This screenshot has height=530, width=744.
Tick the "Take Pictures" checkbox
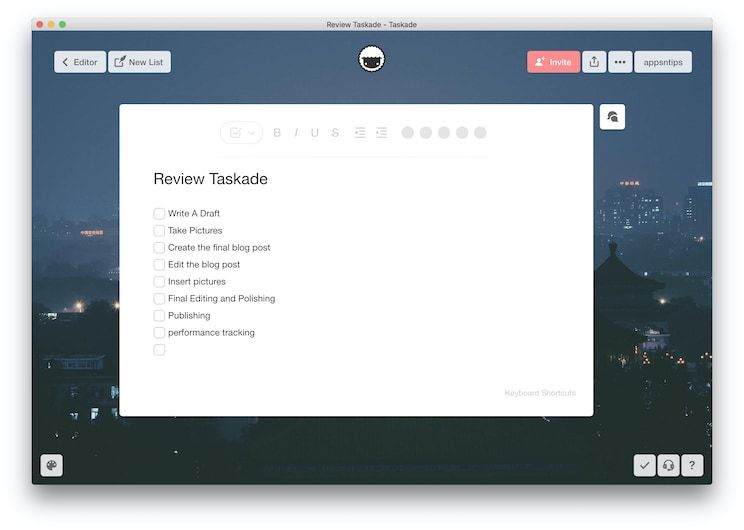[x=159, y=230]
